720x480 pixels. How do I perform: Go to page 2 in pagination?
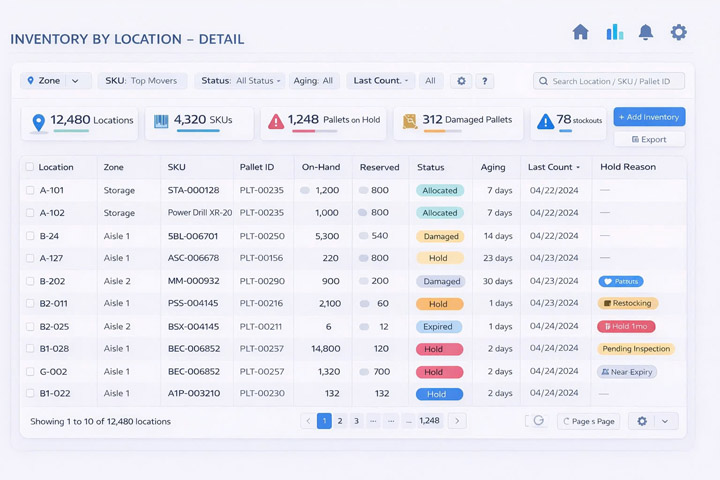pos(340,421)
